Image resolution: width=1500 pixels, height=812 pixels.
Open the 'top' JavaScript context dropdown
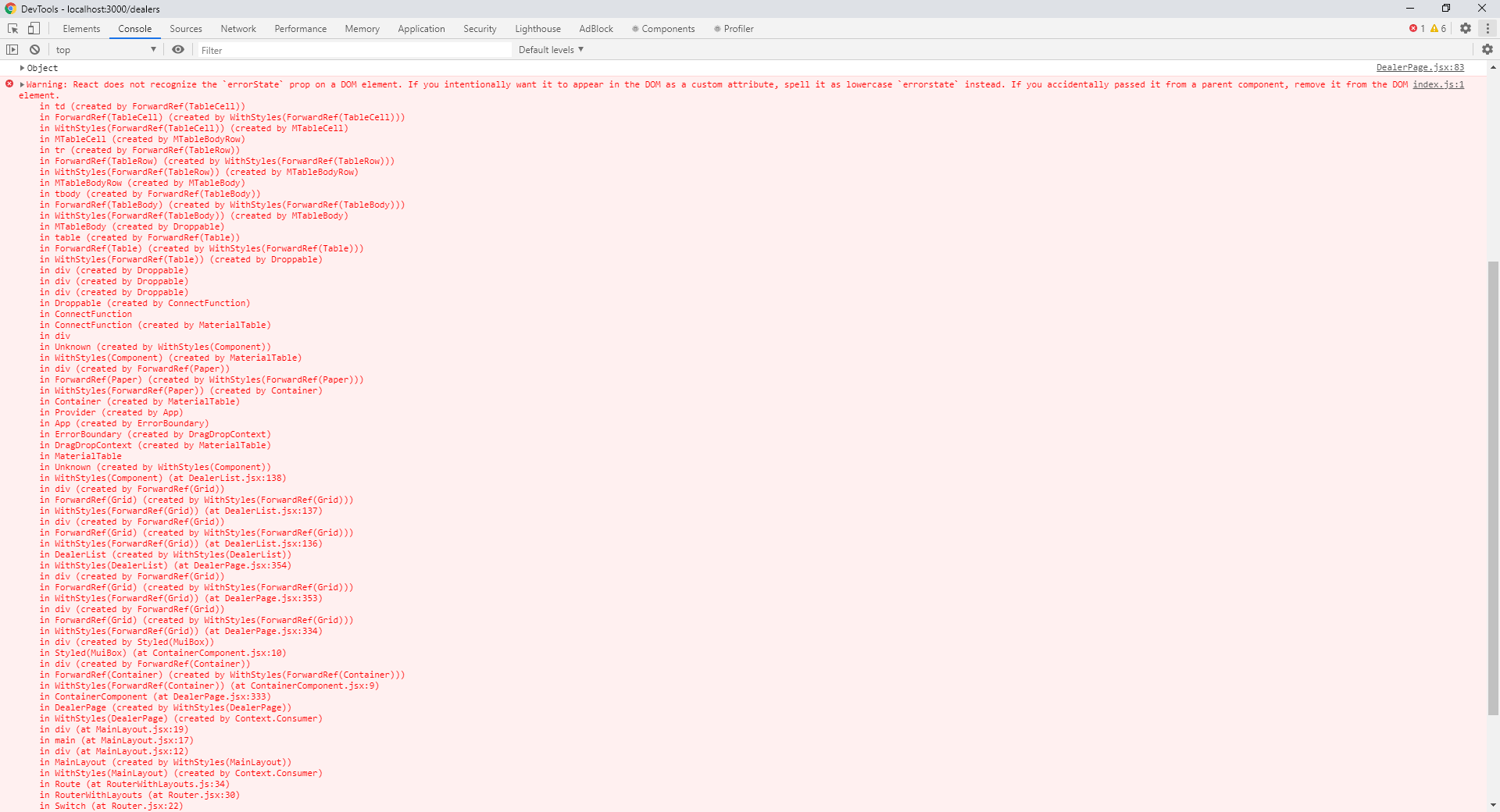(105, 50)
